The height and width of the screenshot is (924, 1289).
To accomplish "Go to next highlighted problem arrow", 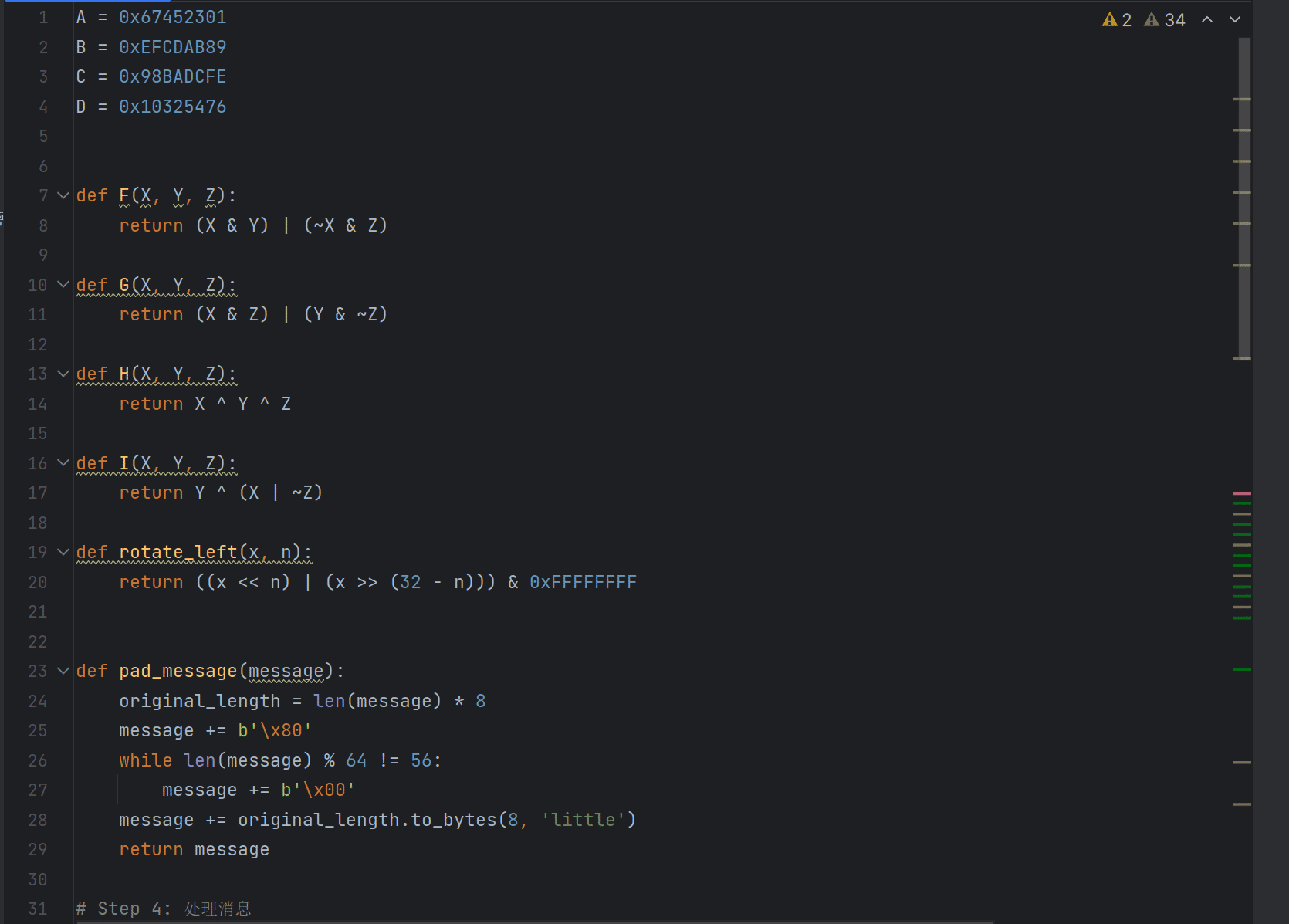I will (1235, 20).
